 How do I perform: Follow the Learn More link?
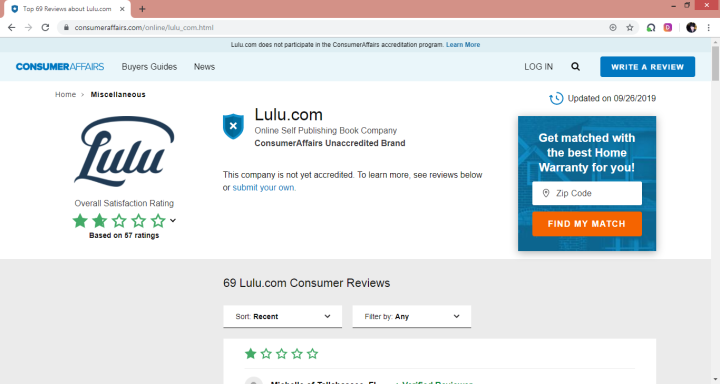(x=463, y=45)
